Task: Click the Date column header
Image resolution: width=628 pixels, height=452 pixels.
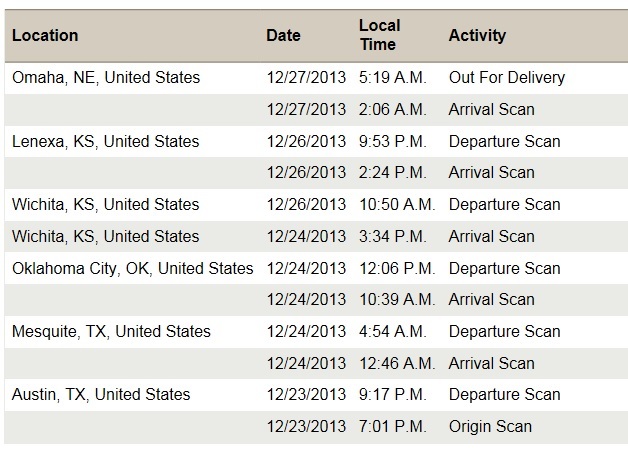Action: pyautogui.click(x=283, y=36)
